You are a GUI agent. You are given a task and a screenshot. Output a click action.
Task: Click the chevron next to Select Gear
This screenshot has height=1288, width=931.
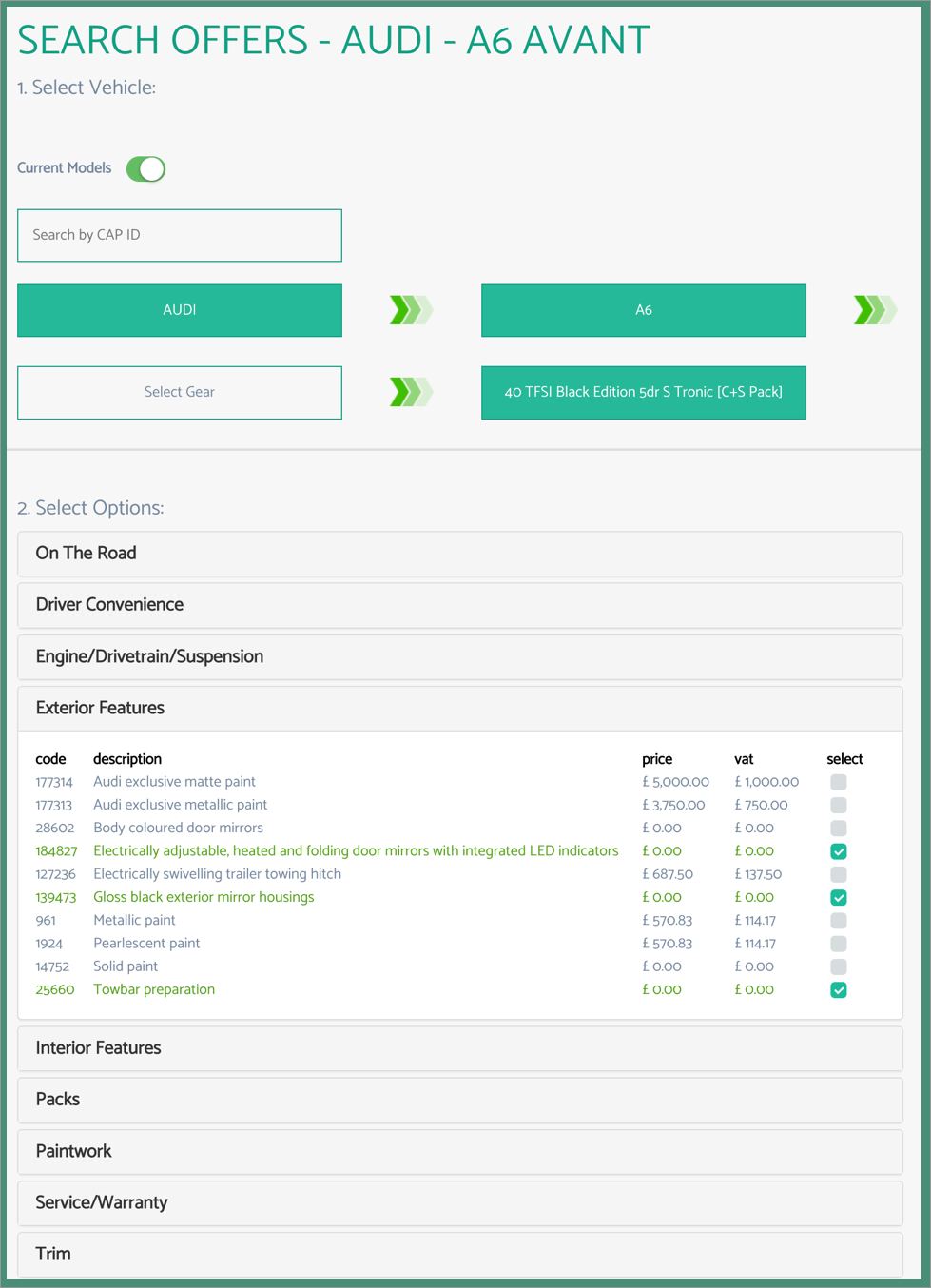click(410, 392)
